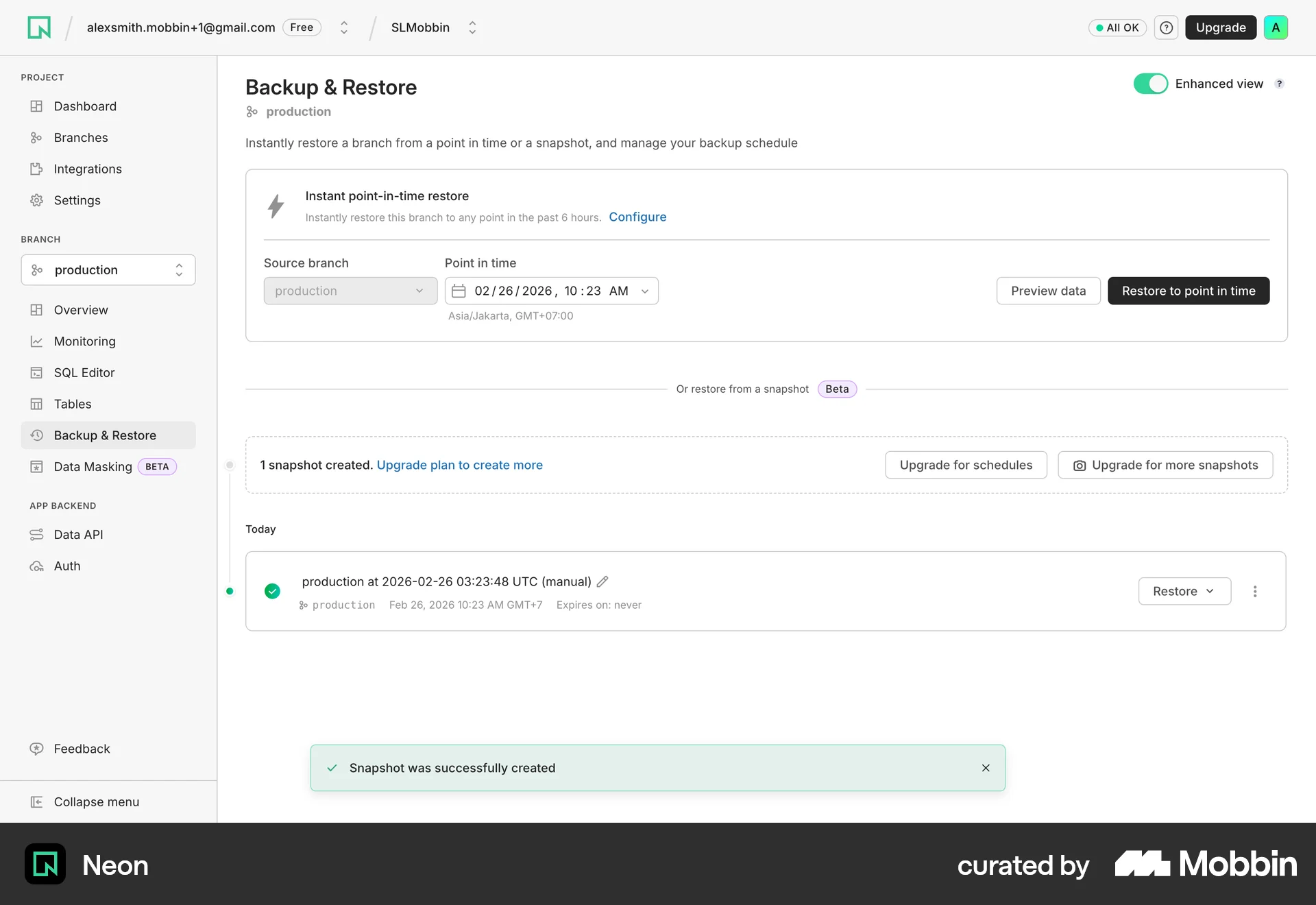Screen dimensions: 1316x905
Task: Click Feedback in the sidebar
Action: (82, 749)
